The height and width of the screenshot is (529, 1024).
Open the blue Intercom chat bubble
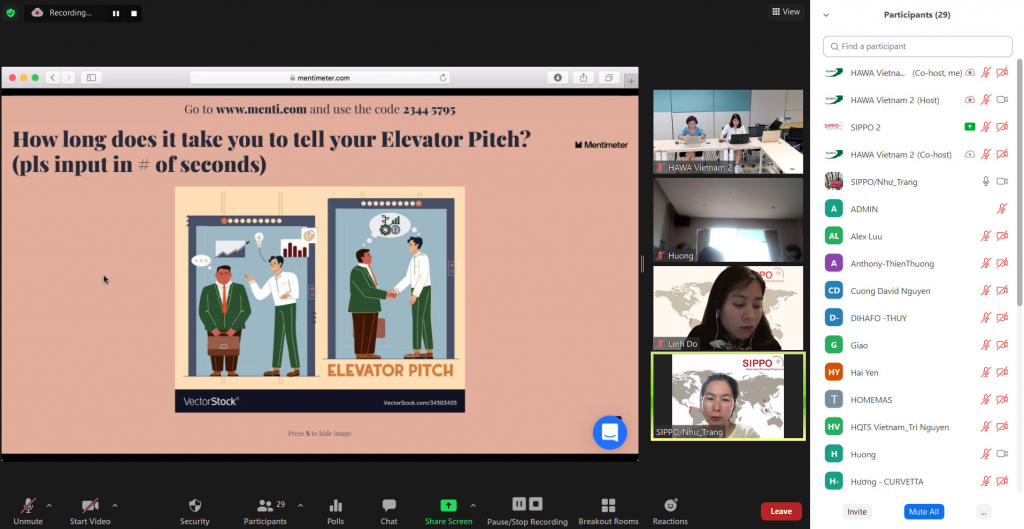coord(610,432)
